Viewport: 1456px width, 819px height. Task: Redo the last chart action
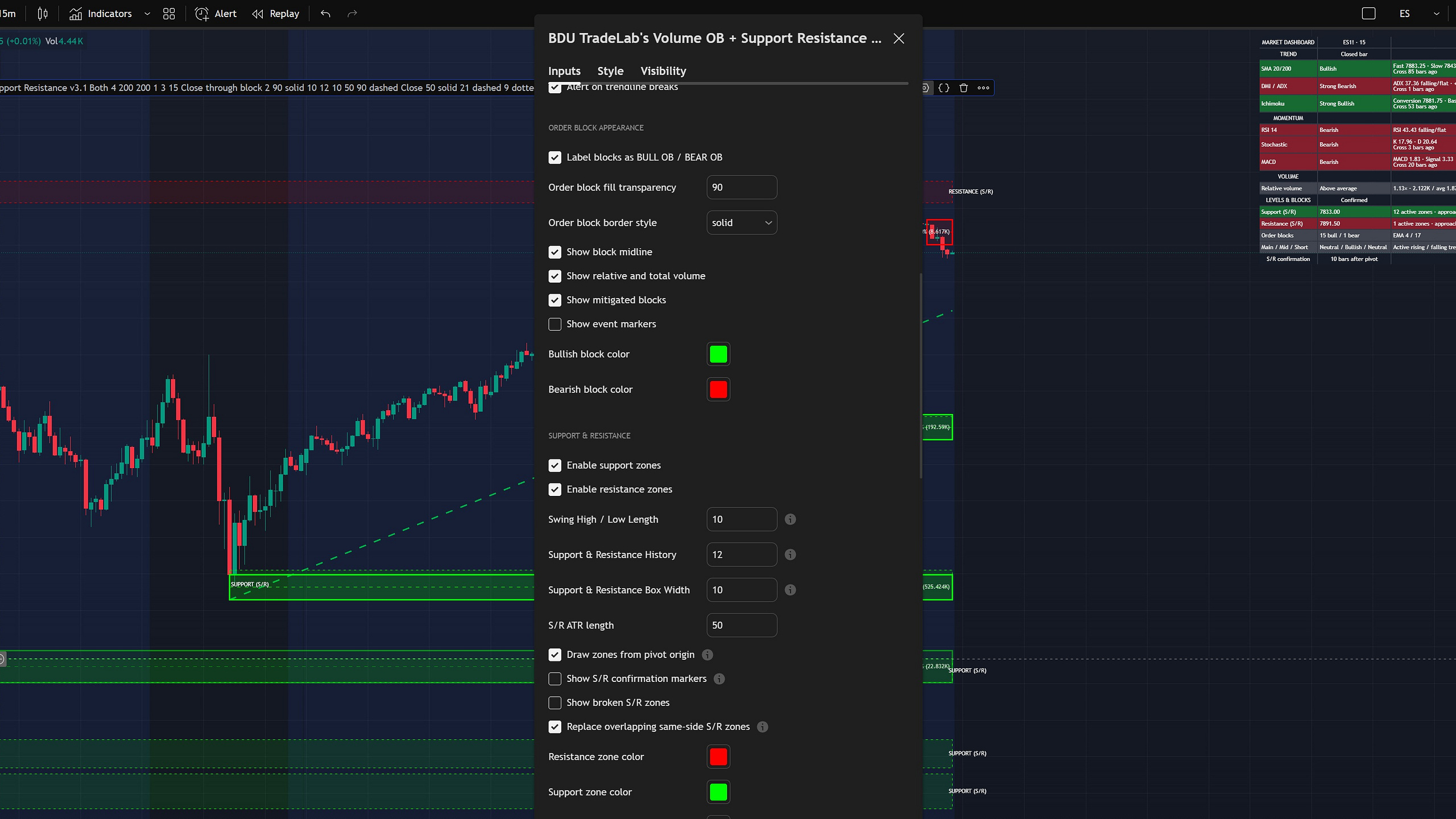(x=352, y=14)
